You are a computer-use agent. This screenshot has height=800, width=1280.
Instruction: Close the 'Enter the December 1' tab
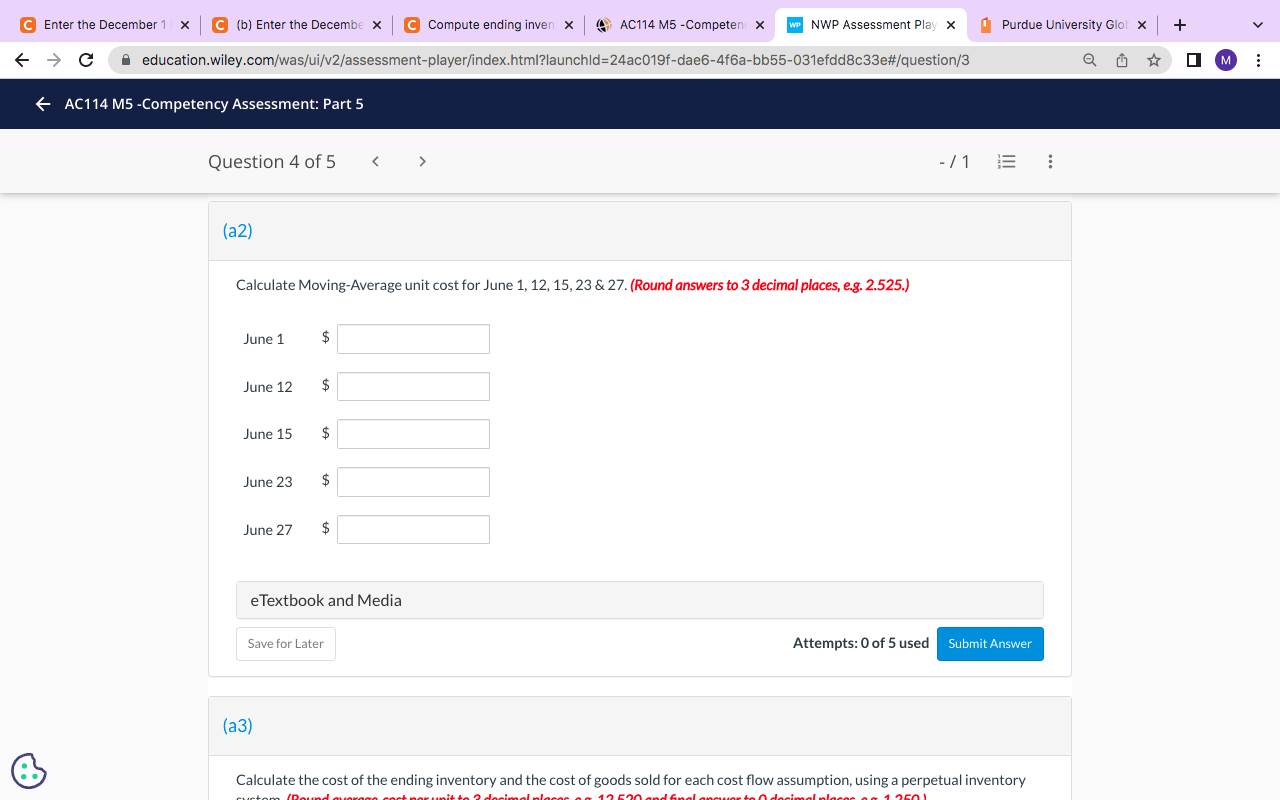pyautogui.click(x=185, y=25)
